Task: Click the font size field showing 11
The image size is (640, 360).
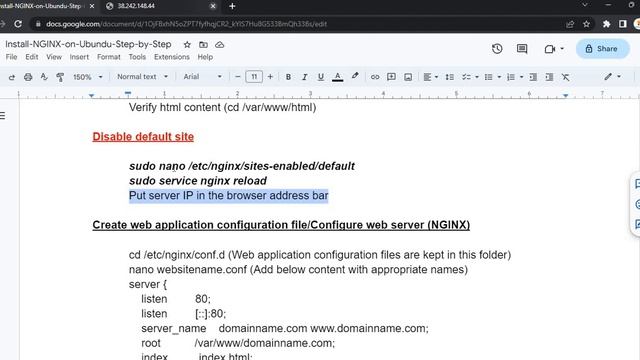Action: pos(254,76)
